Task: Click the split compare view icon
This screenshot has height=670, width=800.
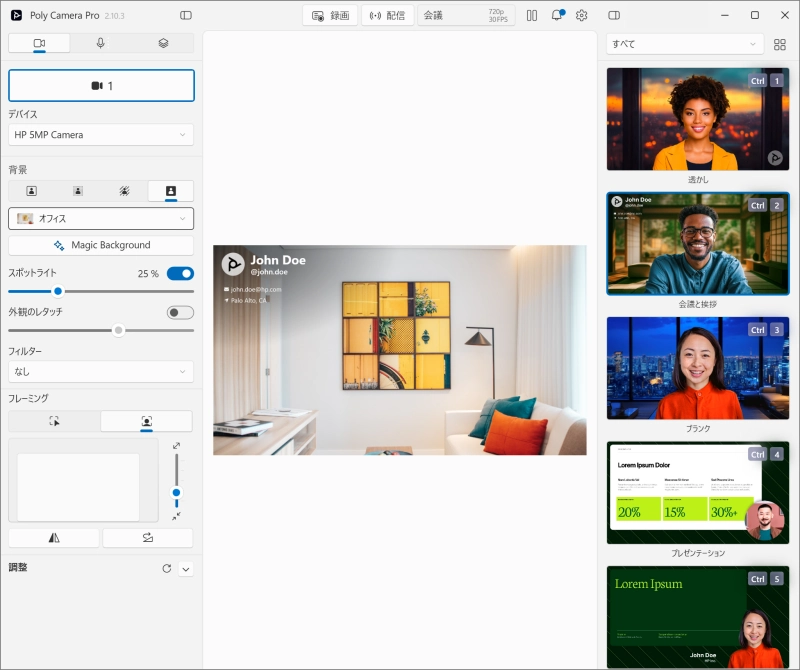Action: pyautogui.click(x=532, y=15)
